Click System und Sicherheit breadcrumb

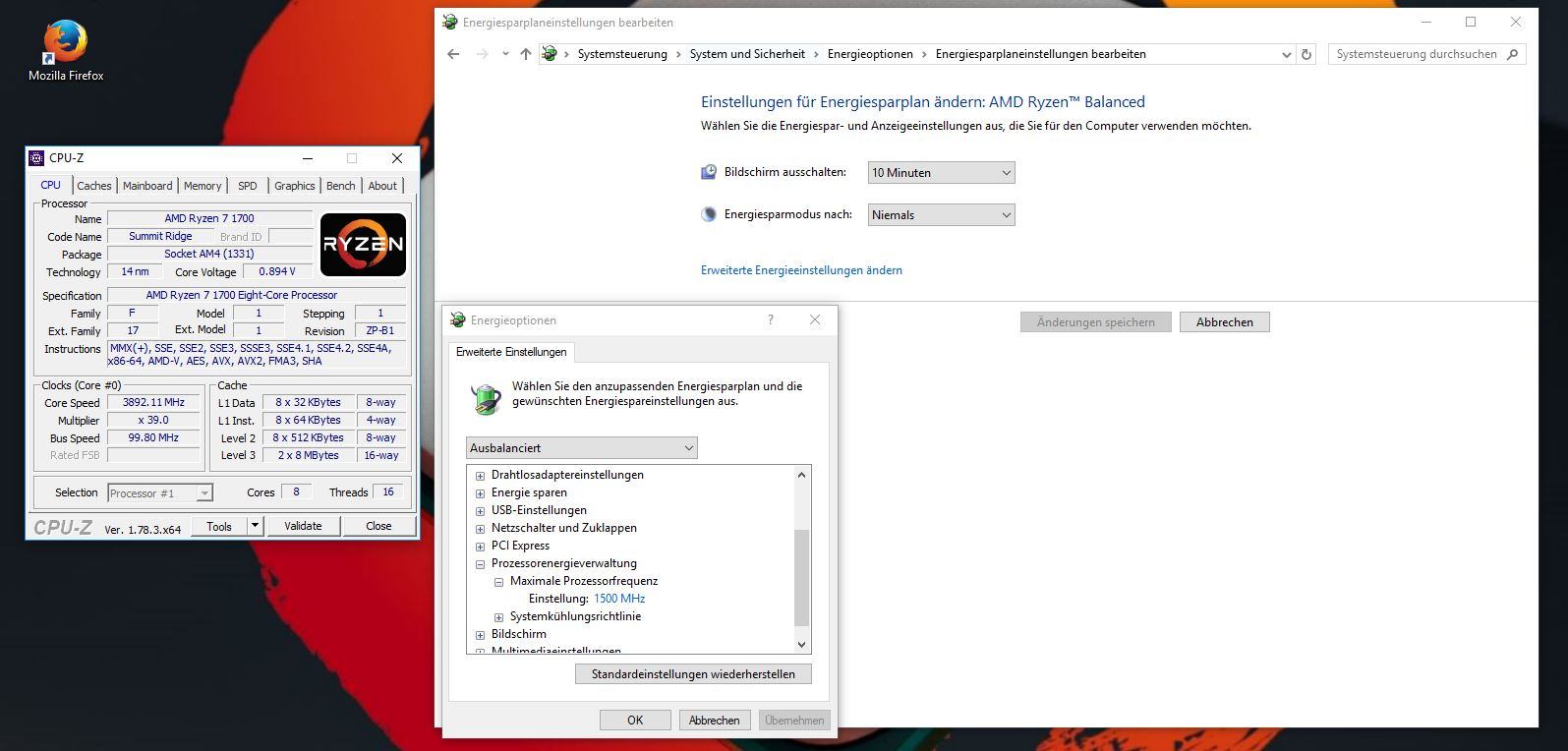click(x=747, y=54)
